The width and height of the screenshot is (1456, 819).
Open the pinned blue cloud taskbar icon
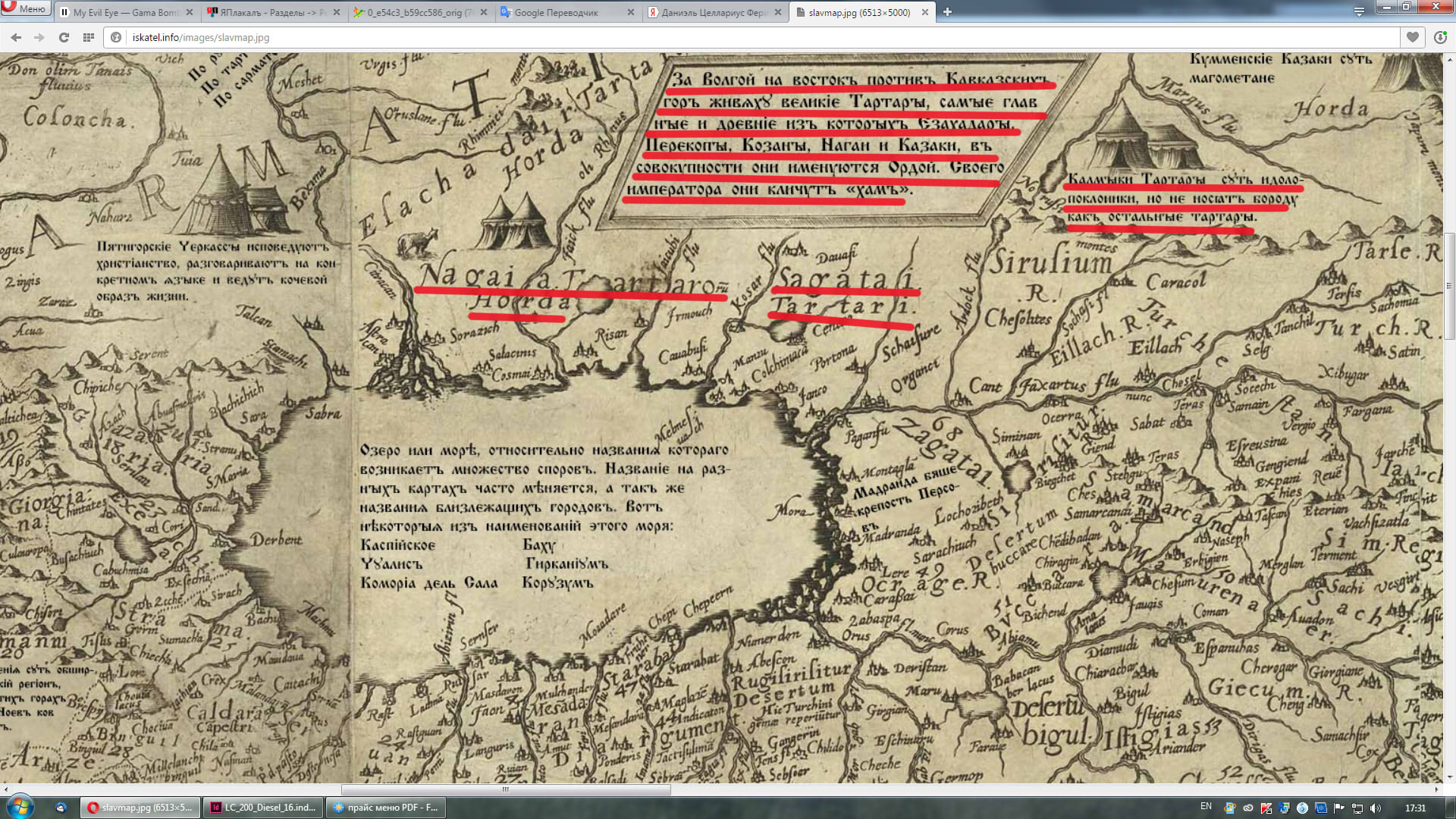[61, 808]
